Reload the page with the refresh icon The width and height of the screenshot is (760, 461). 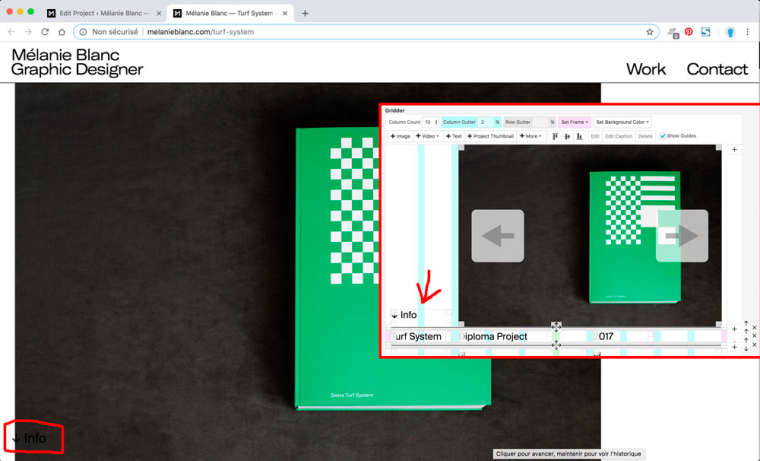(45, 32)
